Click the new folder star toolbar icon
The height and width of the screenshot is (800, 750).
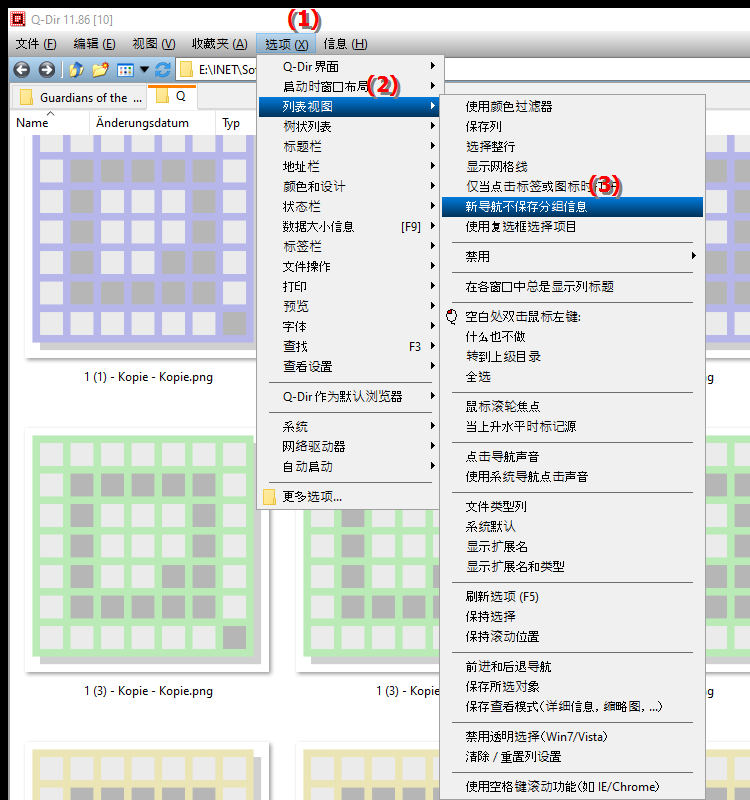100,70
